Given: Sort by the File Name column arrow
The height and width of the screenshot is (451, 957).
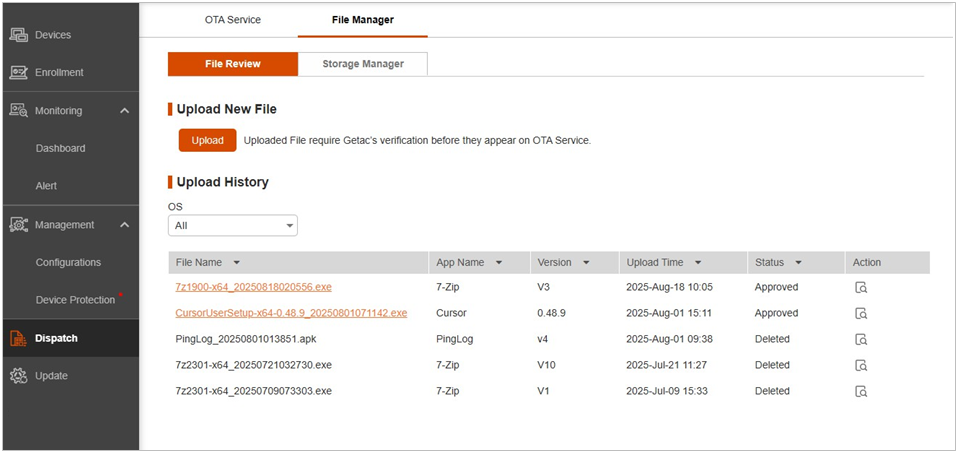Looking at the screenshot, I should [x=237, y=263].
